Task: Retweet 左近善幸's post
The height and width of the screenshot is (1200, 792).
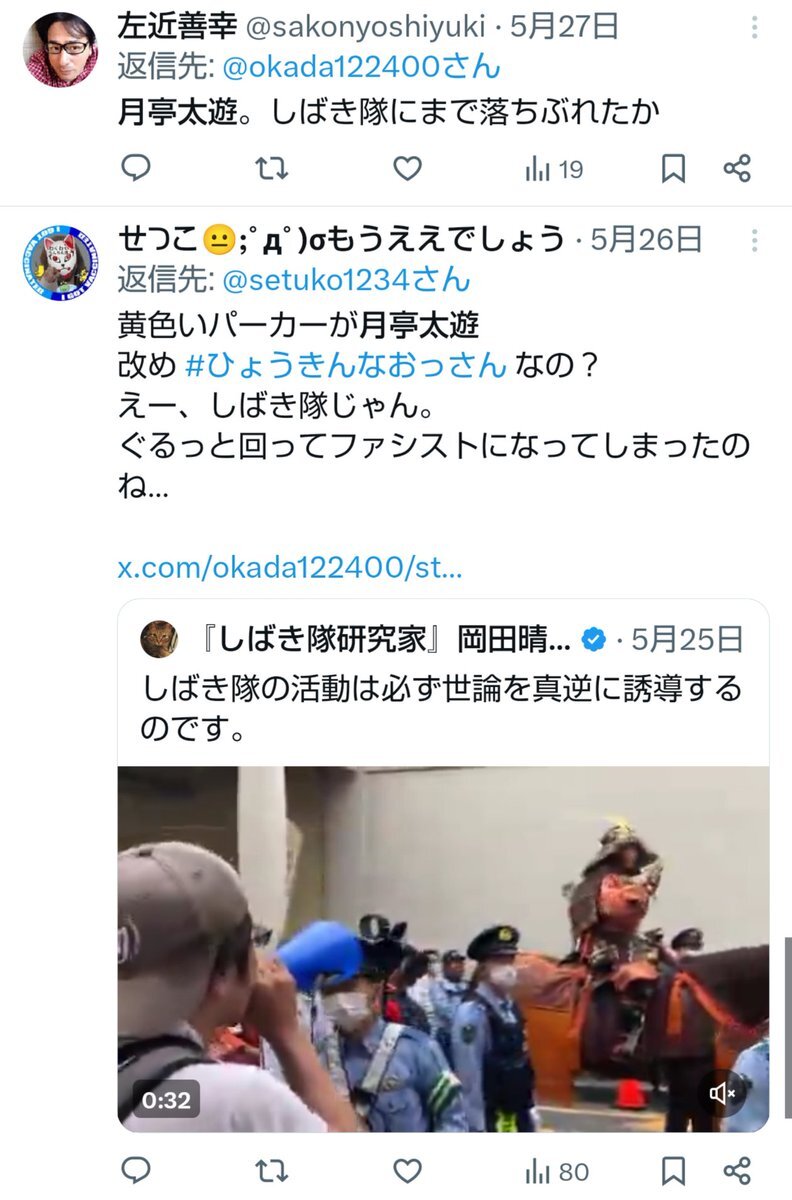Action: pyautogui.click(x=271, y=169)
